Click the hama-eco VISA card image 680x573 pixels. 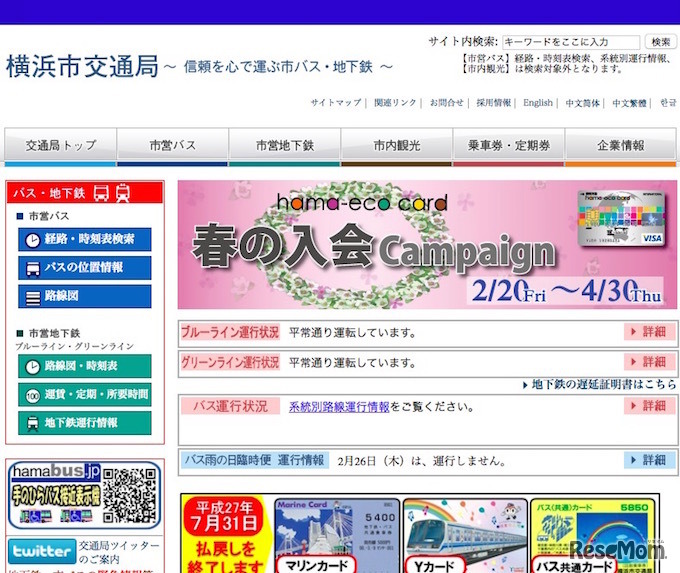(621, 219)
